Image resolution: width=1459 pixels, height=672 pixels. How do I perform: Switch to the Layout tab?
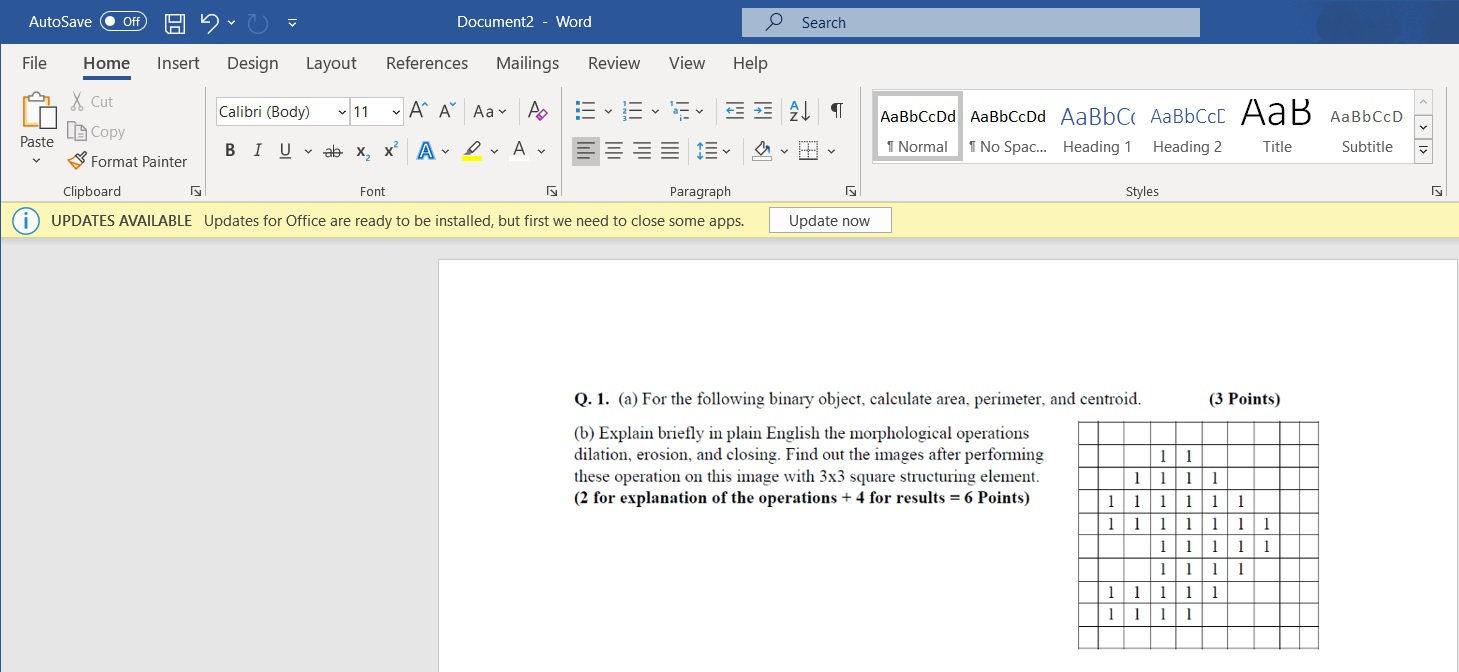(x=331, y=63)
